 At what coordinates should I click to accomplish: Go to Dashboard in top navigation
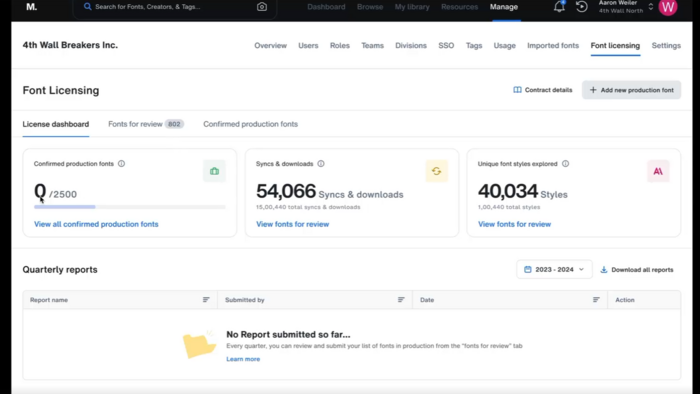326,7
